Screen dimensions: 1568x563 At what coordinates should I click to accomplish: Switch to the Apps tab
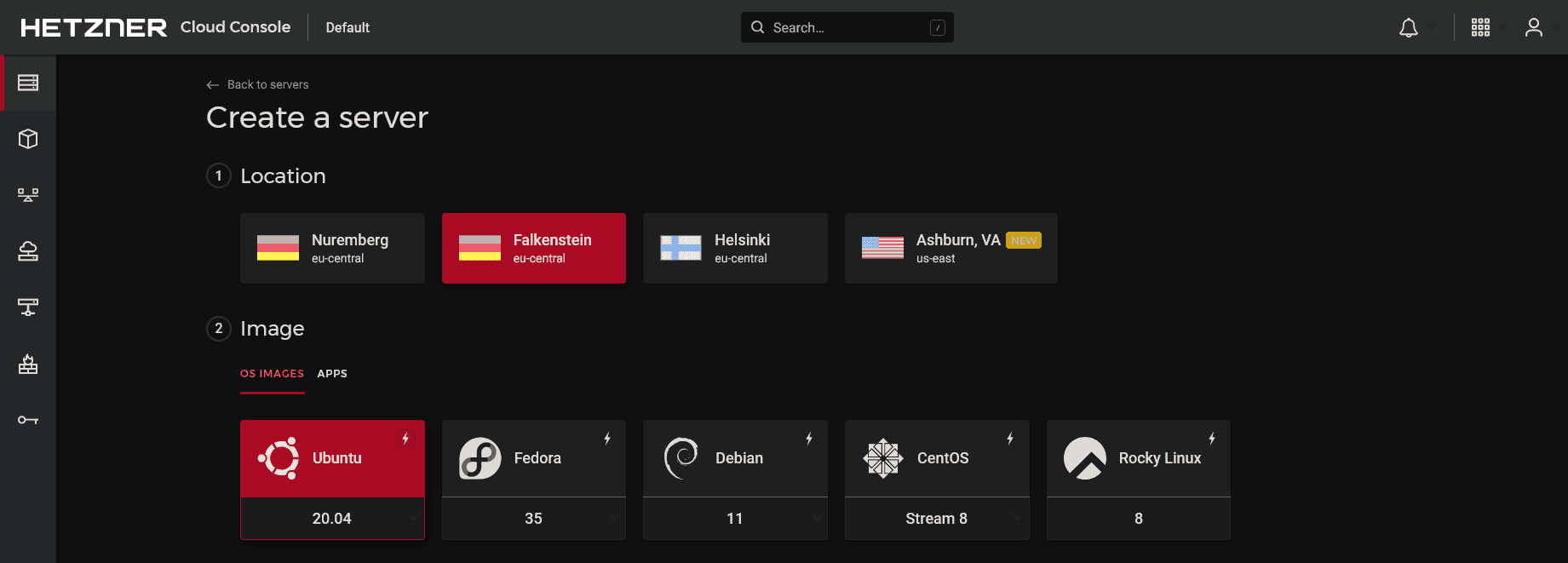[x=332, y=373]
